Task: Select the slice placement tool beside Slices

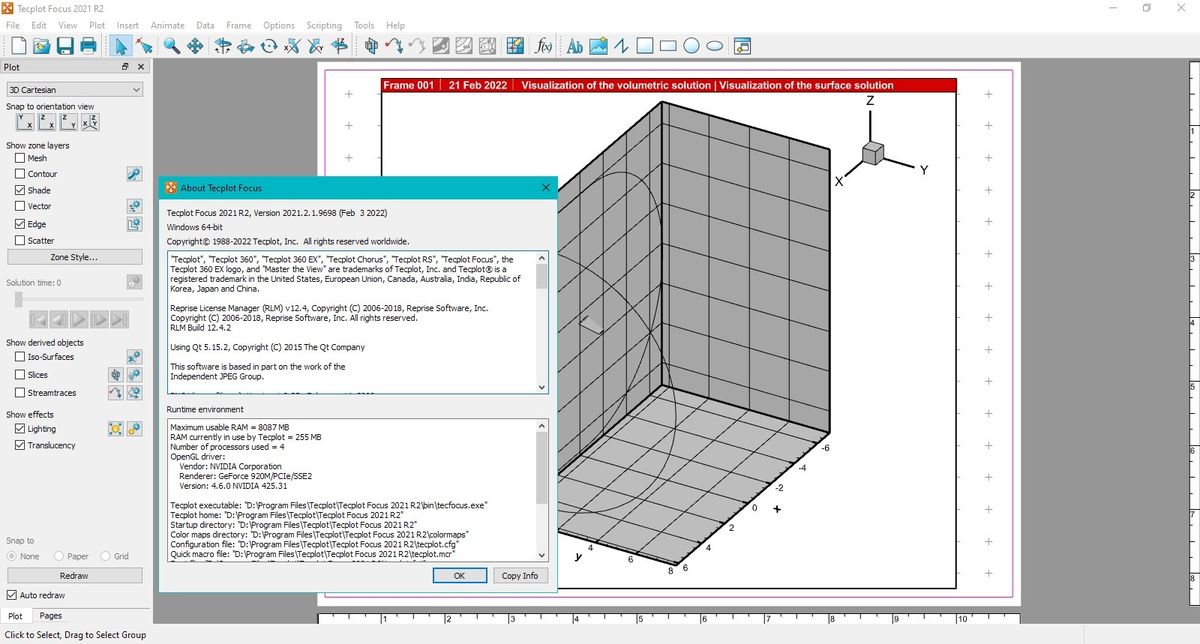Action: 115,374
